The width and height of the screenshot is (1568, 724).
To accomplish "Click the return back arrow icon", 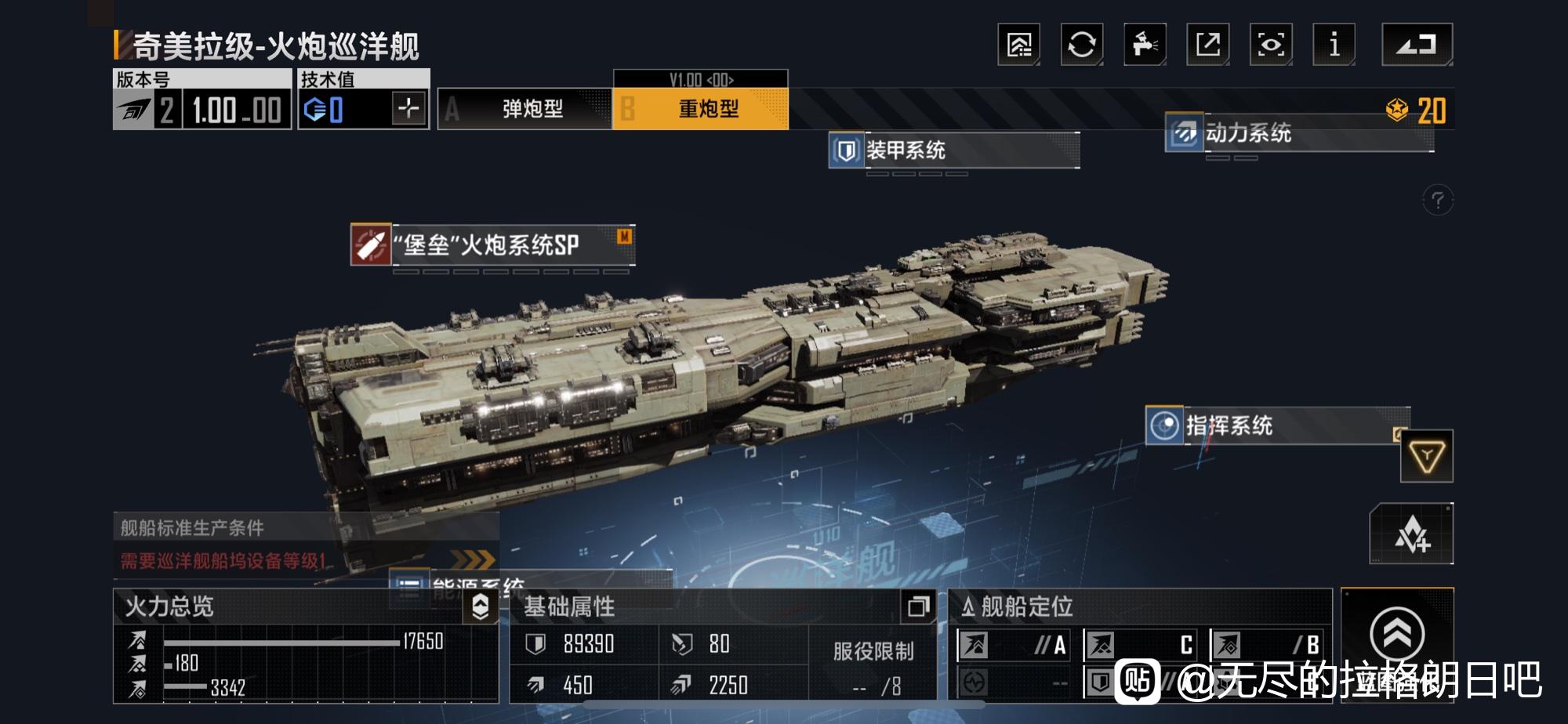I will point(1417,44).
